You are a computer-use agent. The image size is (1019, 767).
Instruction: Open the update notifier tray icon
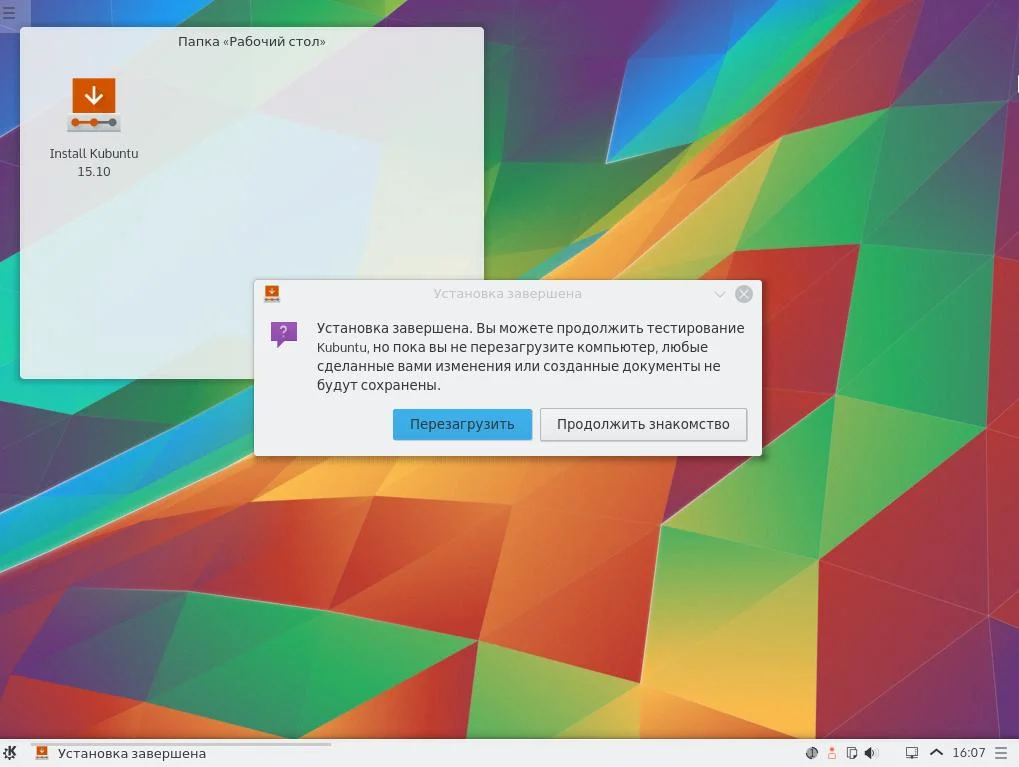pyautogui.click(x=812, y=753)
